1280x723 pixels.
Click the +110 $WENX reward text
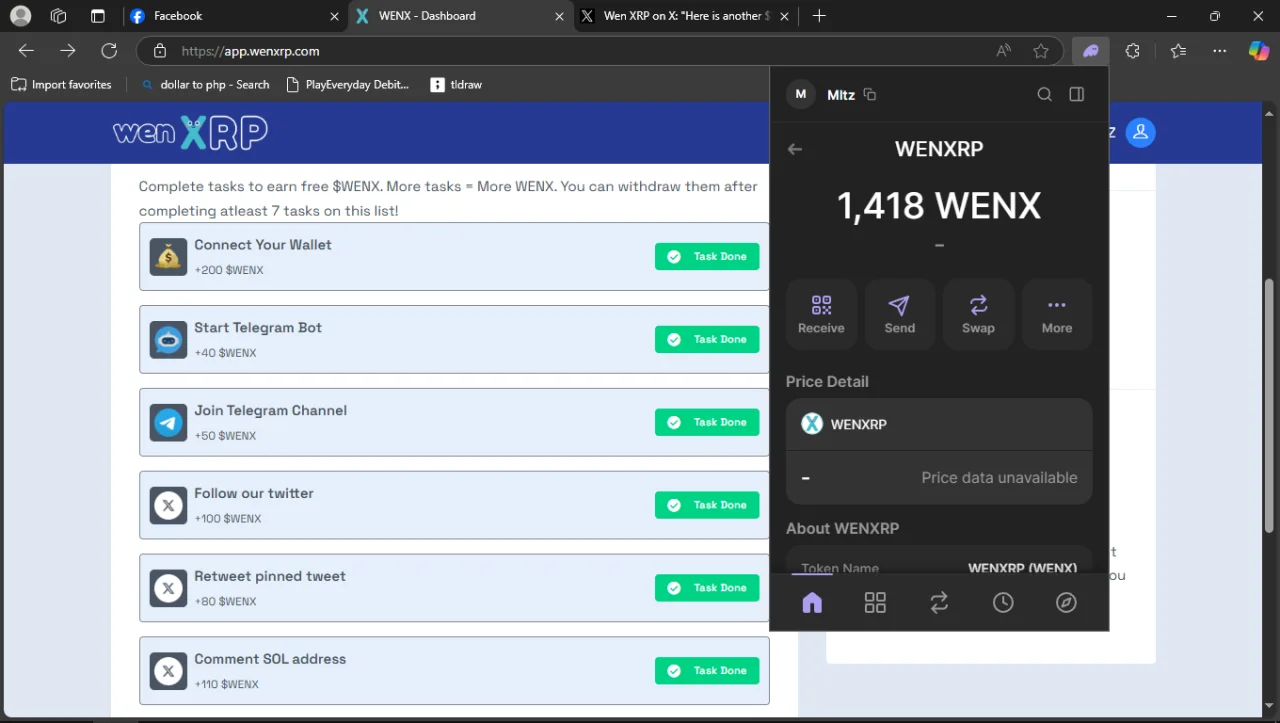pyautogui.click(x=226, y=685)
